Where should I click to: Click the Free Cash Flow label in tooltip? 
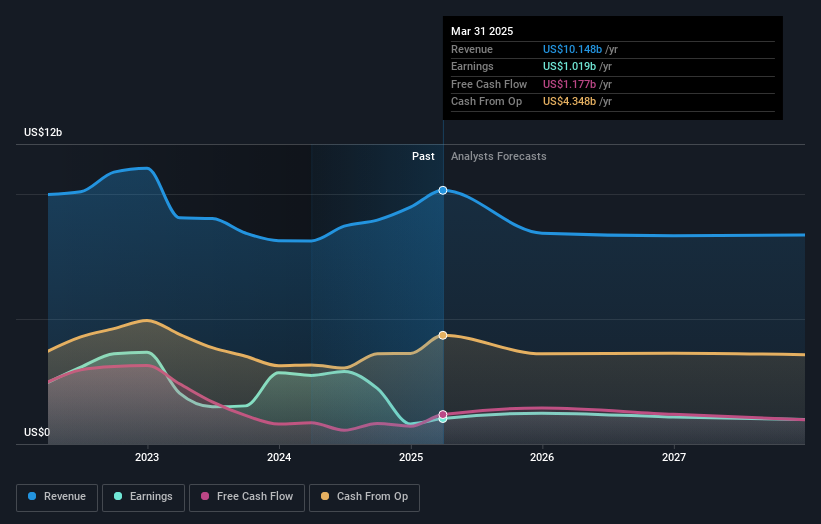(x=489, y=84)
